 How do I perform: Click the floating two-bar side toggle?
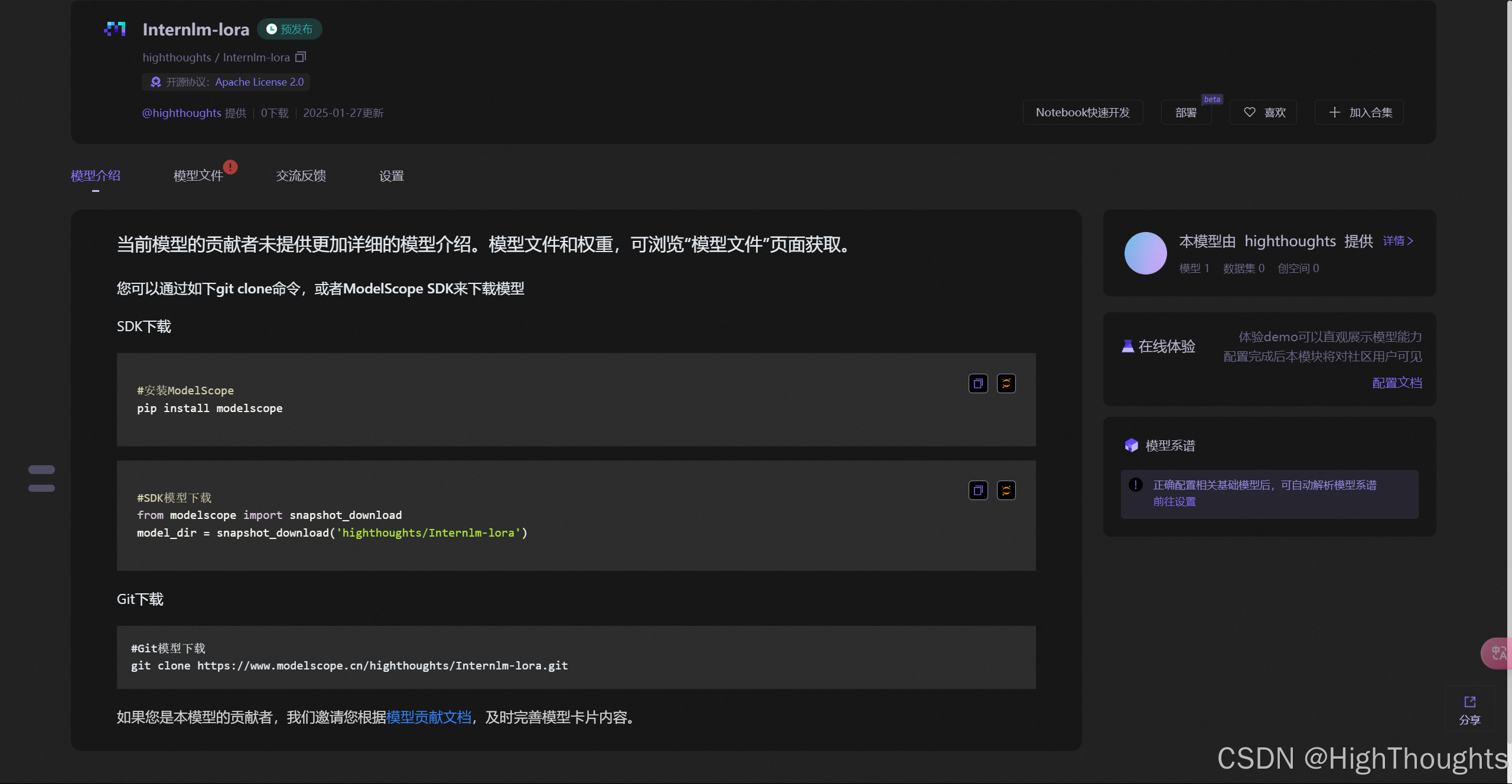[x=41, y=479]
